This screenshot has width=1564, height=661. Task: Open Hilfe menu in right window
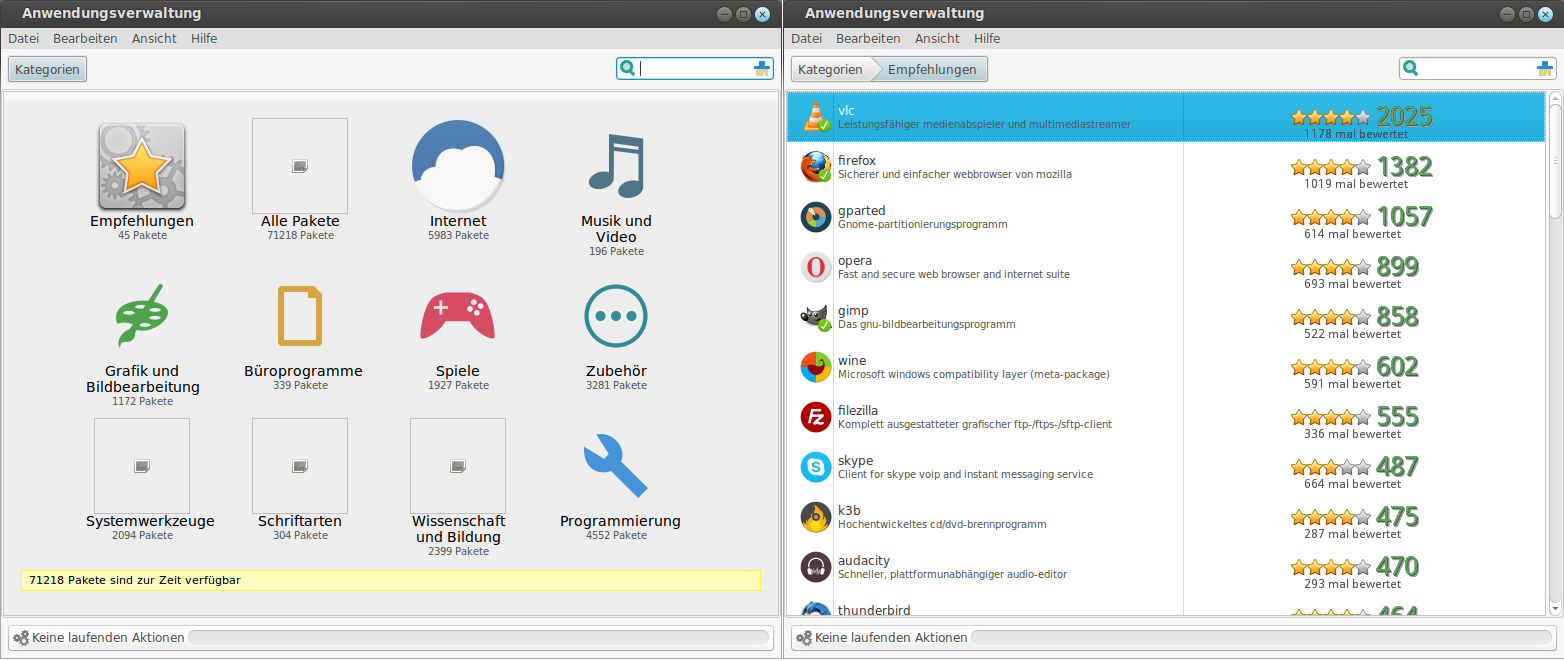pos(987,38)
